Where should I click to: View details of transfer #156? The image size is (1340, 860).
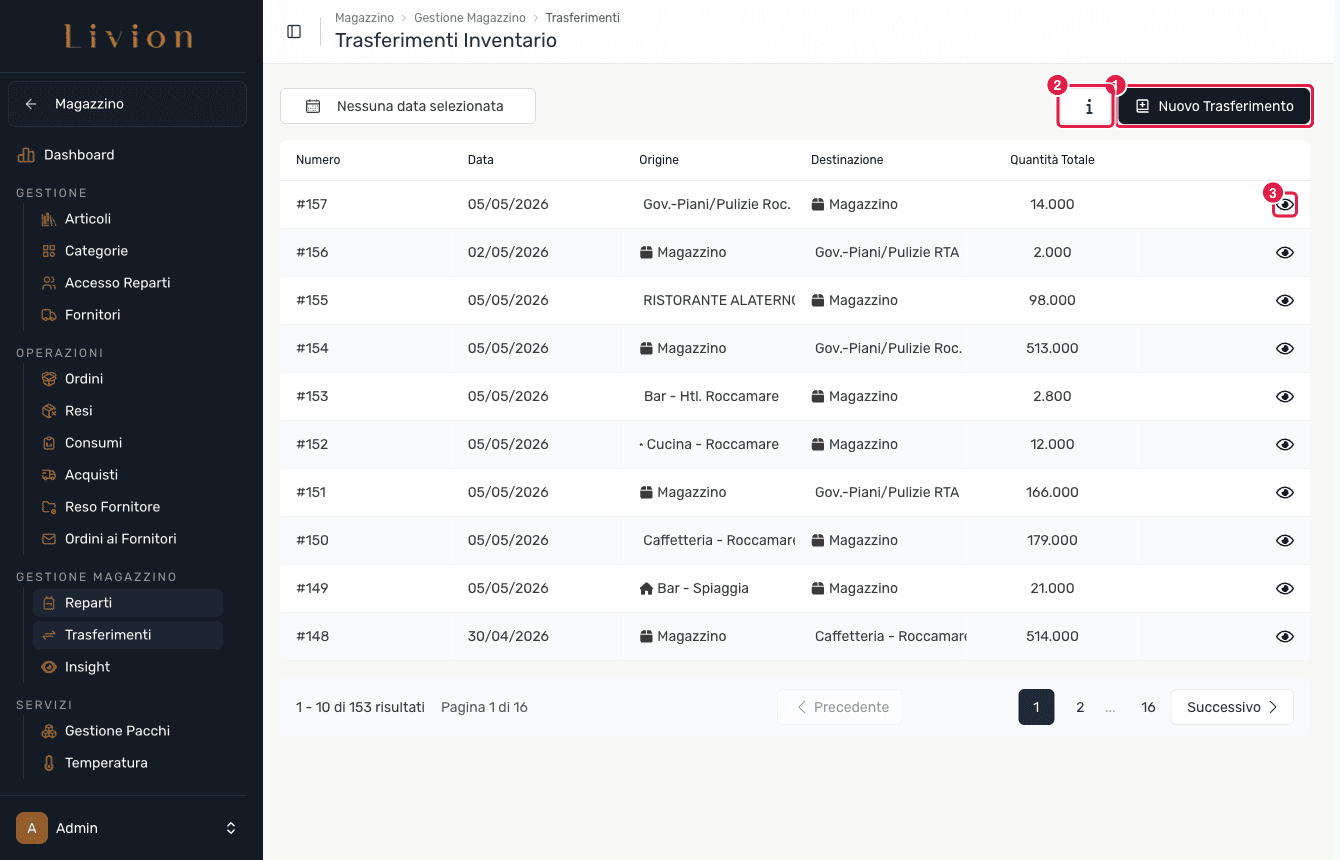(1285, 252)
